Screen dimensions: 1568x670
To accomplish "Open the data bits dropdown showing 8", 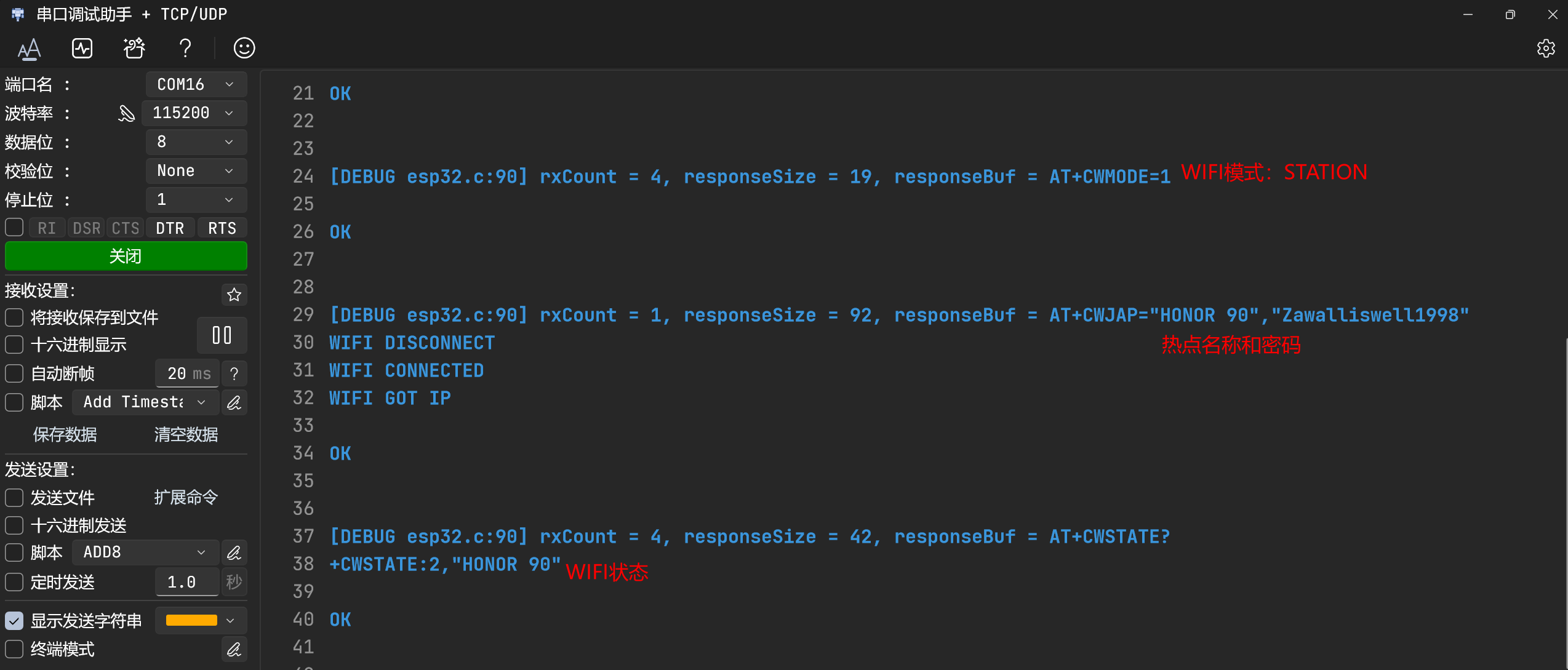I will (x=196, y=142).
